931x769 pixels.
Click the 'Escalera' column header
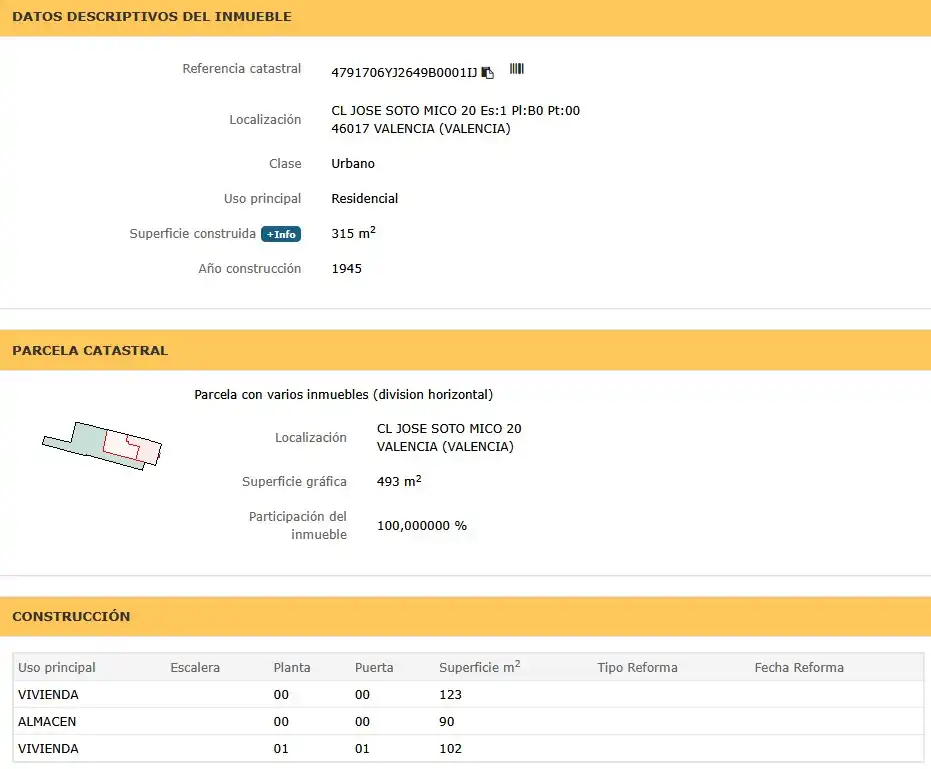coord(195,667)
